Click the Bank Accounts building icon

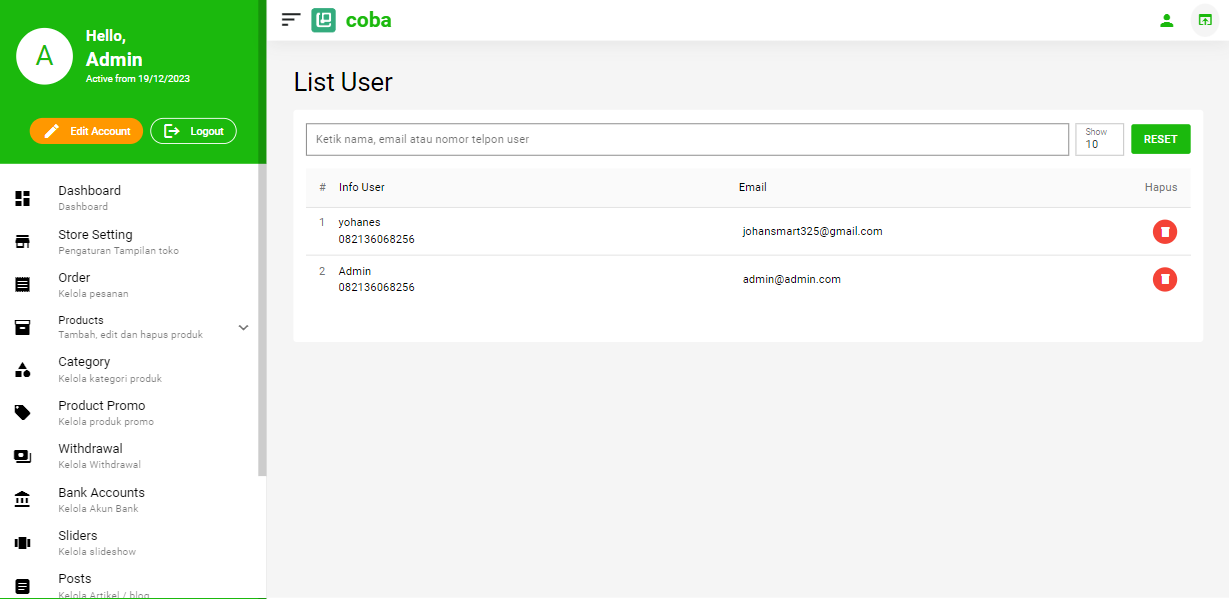click(23, 499)
